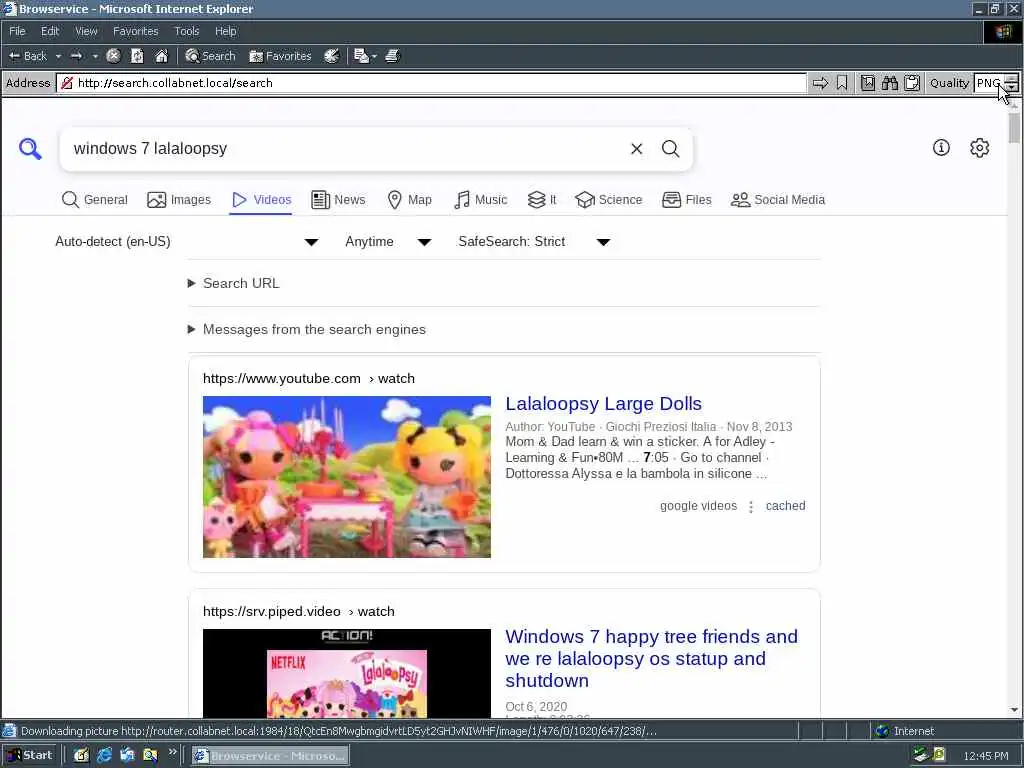Print the page with the printer icon
This screenshot has width=1024, height=768.
point(392,56)
